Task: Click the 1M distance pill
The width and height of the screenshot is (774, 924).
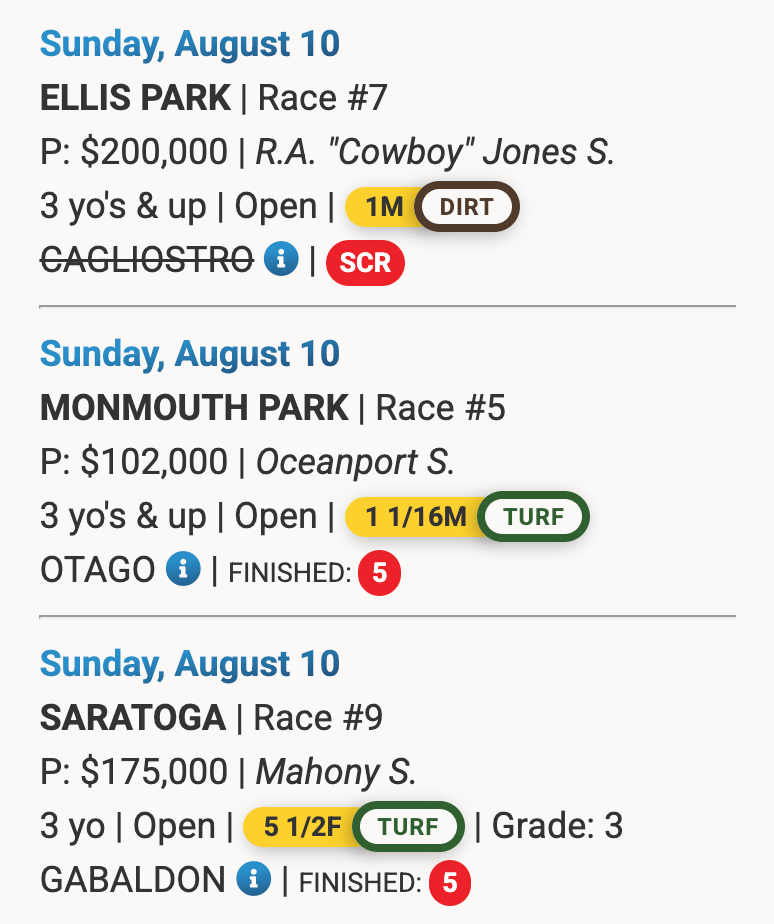Action: point(382,208)
